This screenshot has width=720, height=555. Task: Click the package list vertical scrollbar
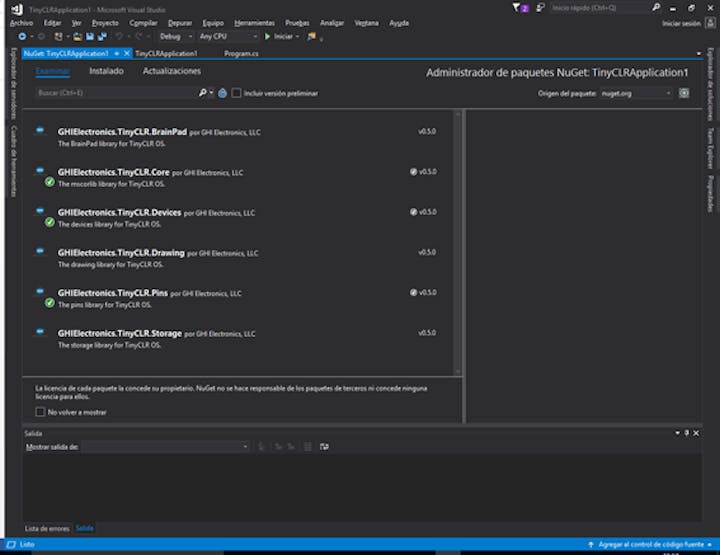click(x=458, y=242)
